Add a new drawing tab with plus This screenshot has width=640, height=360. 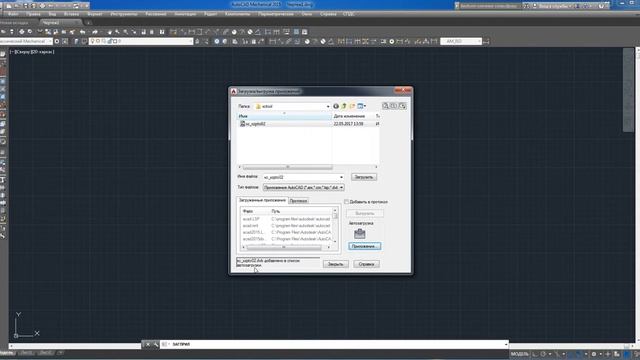tap(88, 23)
